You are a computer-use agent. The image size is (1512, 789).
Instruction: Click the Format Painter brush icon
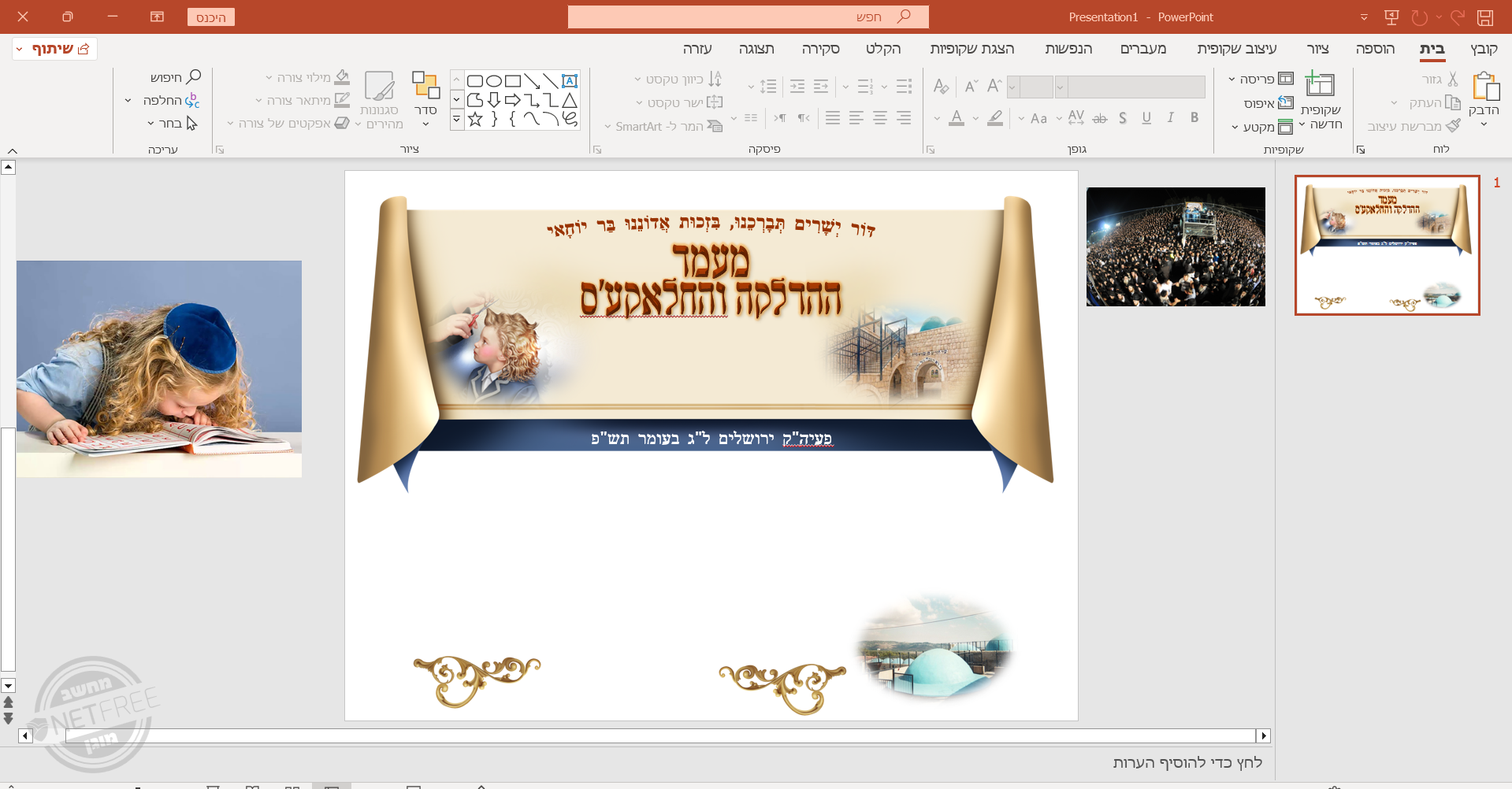coord(1454,126)
